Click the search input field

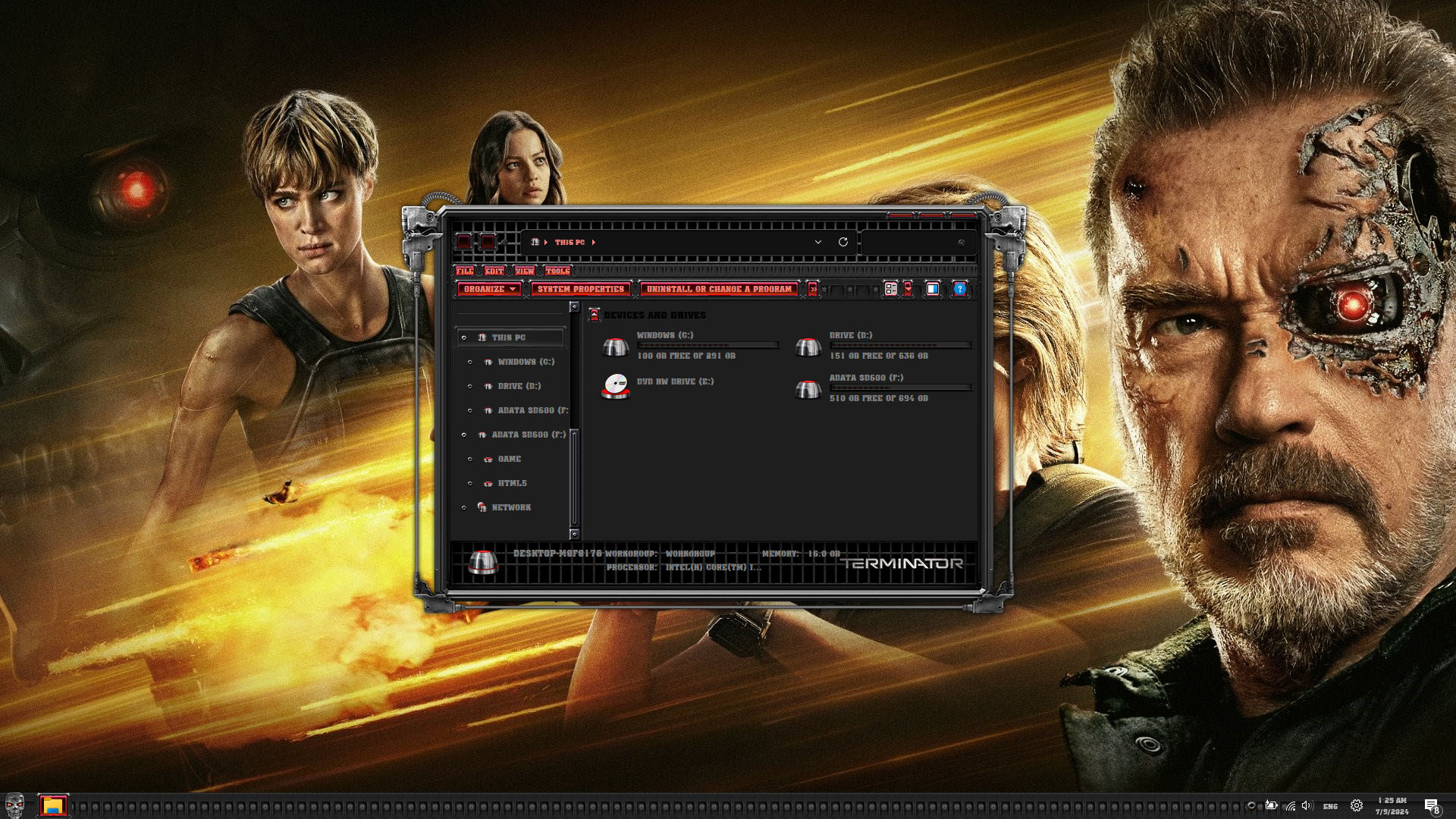910,243
